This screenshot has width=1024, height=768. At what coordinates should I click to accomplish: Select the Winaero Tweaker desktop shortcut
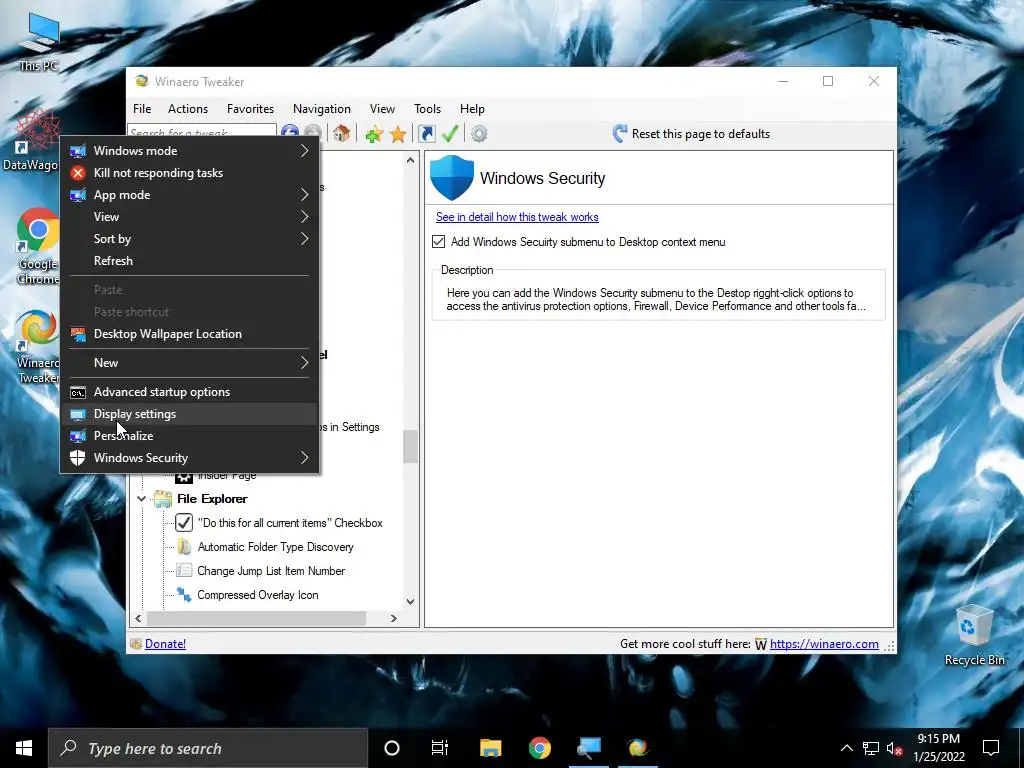(37, 347)
